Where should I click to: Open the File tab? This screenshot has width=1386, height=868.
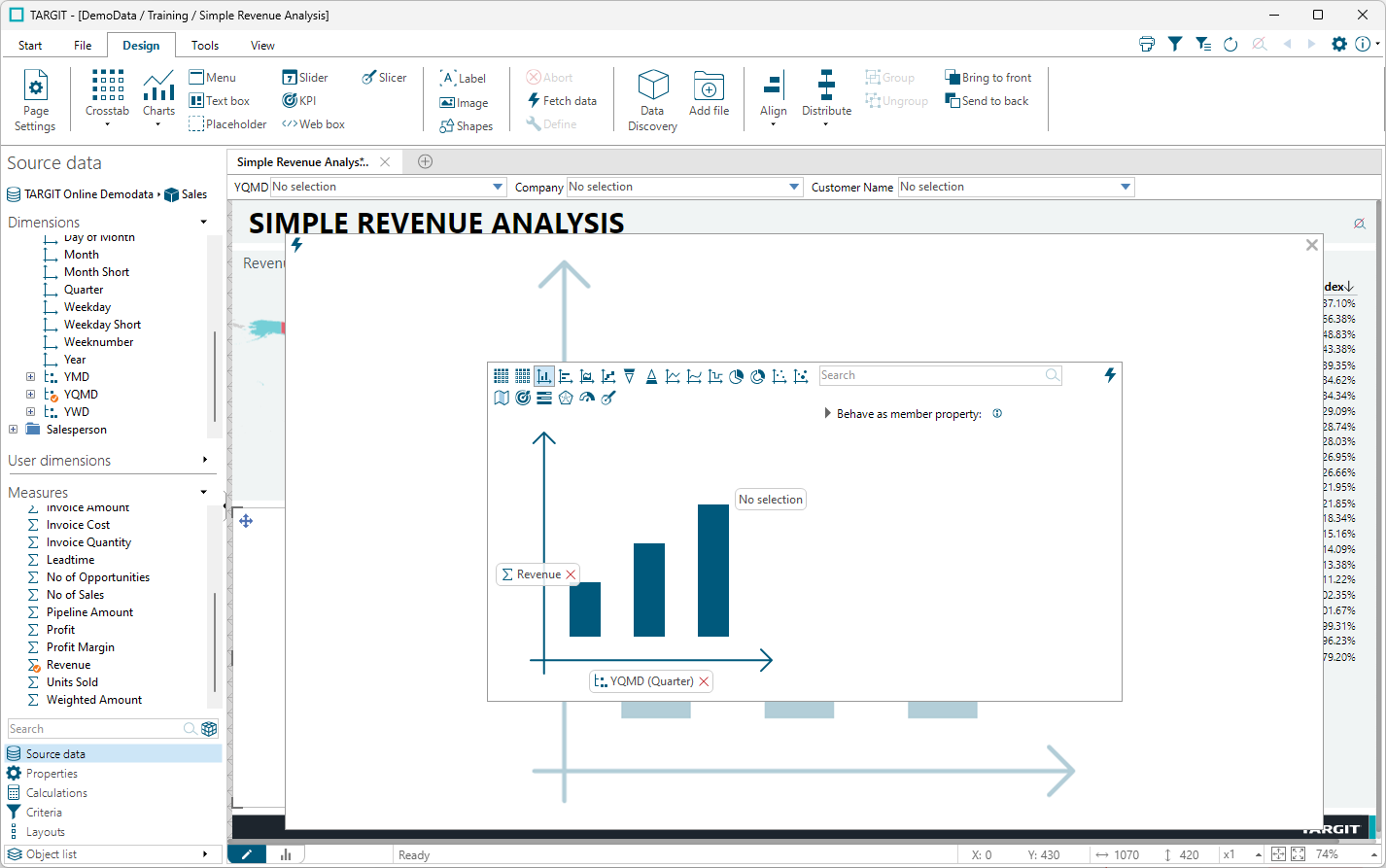tap(83, 46)
